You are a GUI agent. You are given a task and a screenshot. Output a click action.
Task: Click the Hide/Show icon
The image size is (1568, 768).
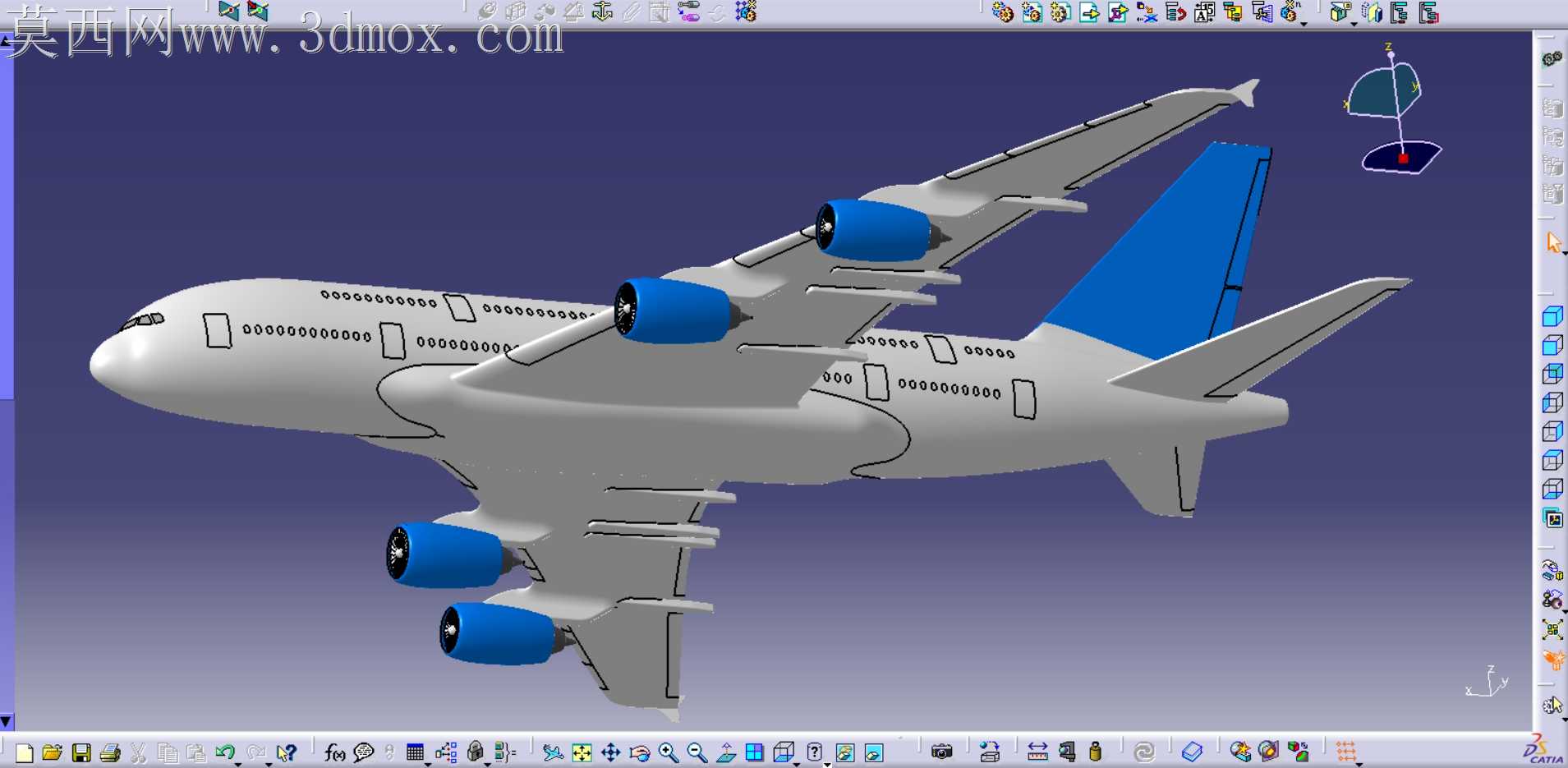pyautogui.click(x=845, y=752)
